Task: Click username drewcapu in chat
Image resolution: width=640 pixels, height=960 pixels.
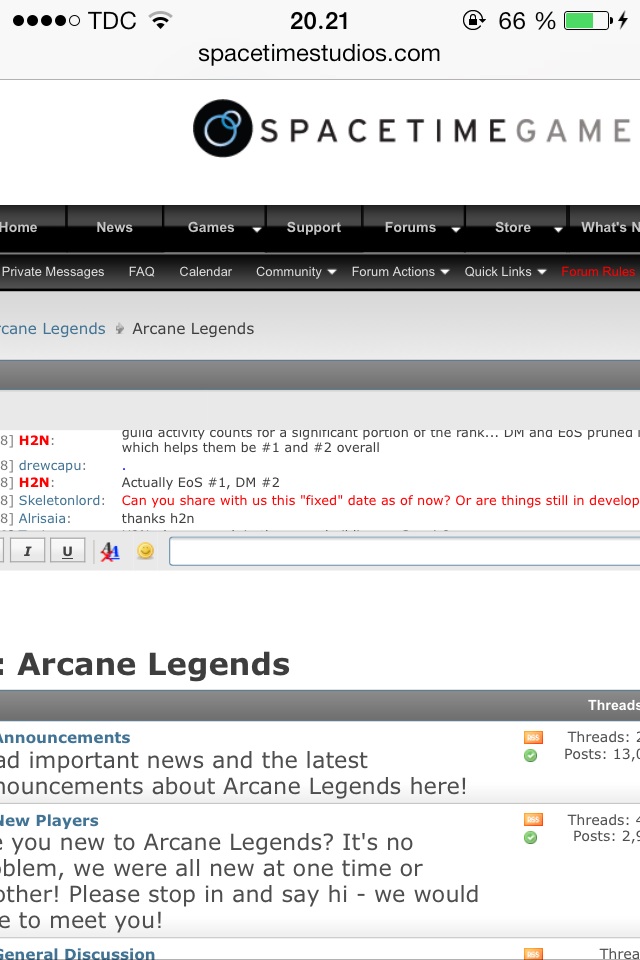Action: [x=52, y=465]
